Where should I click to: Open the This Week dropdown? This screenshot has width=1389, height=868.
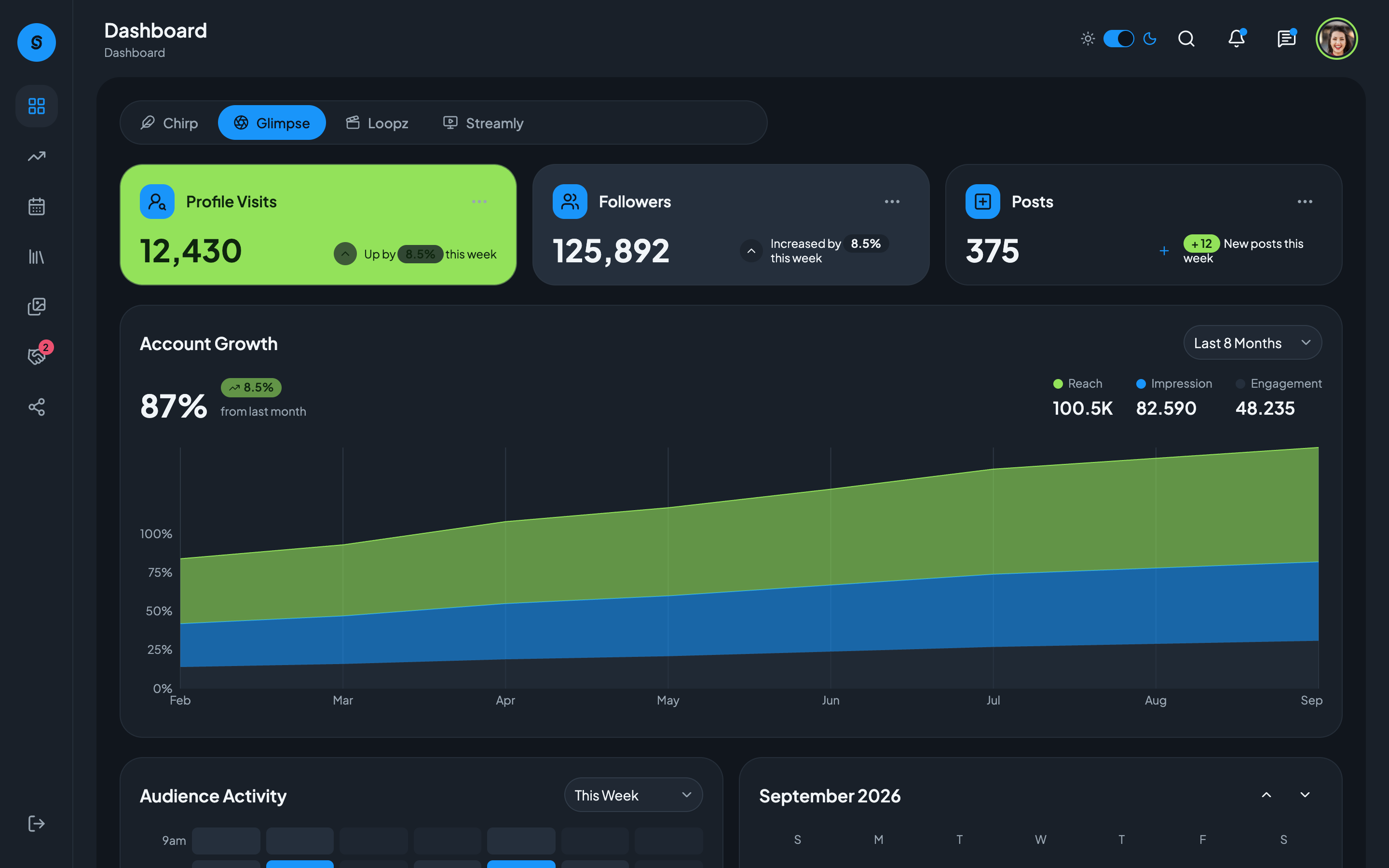click(633, 795)
